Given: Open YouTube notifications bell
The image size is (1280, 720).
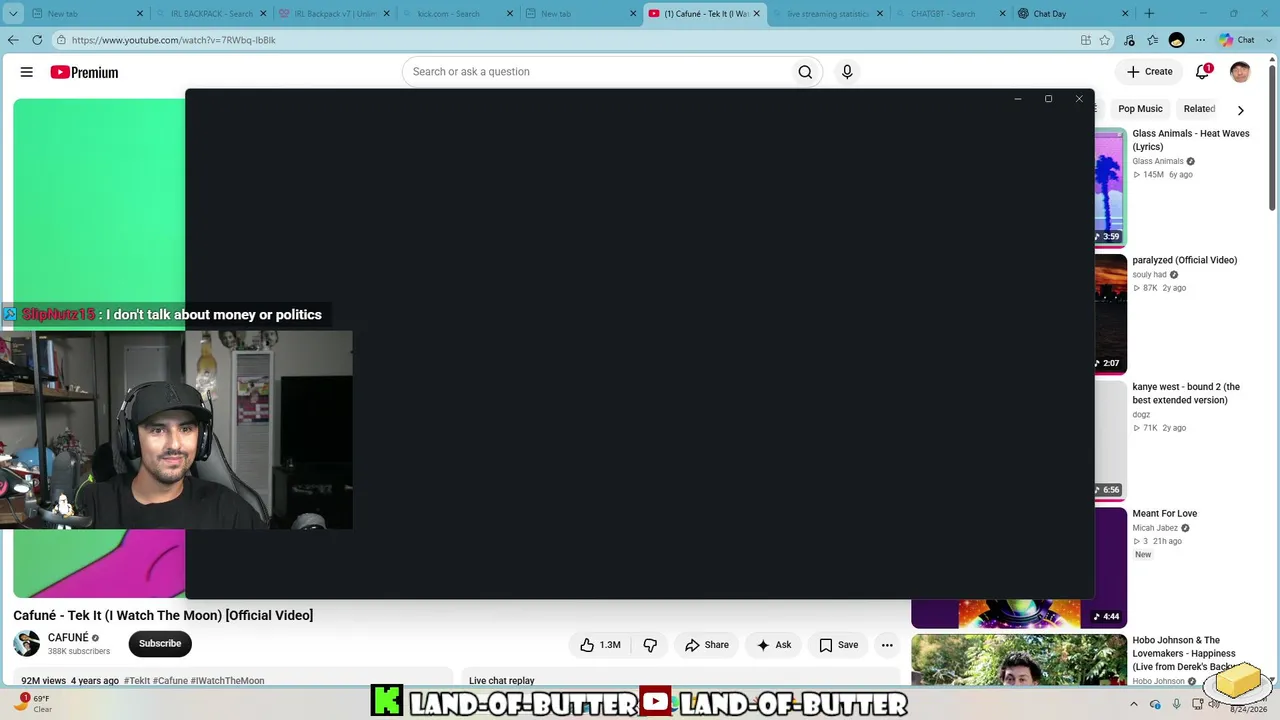Looking at the screenshot, I should [x=1203, y=72].
